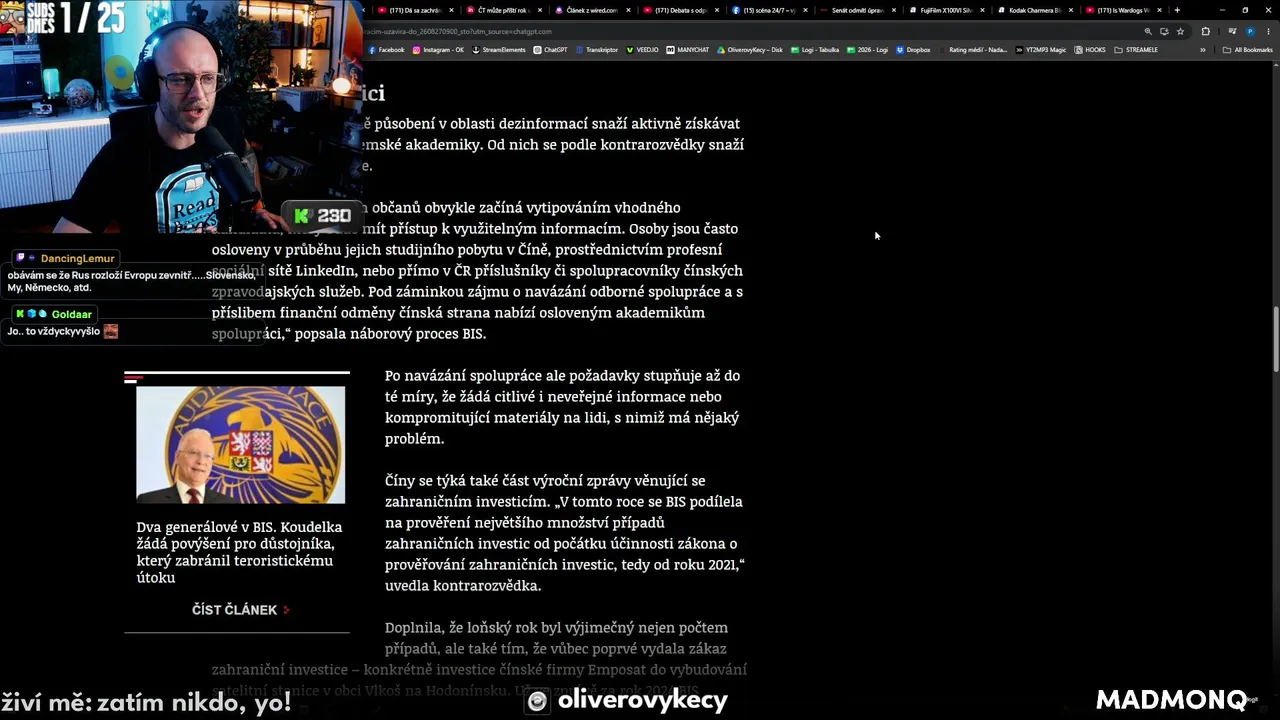The image size is (1280, 720).
Task: Open the Facebook bookmark
Action: tap(387, 50)
